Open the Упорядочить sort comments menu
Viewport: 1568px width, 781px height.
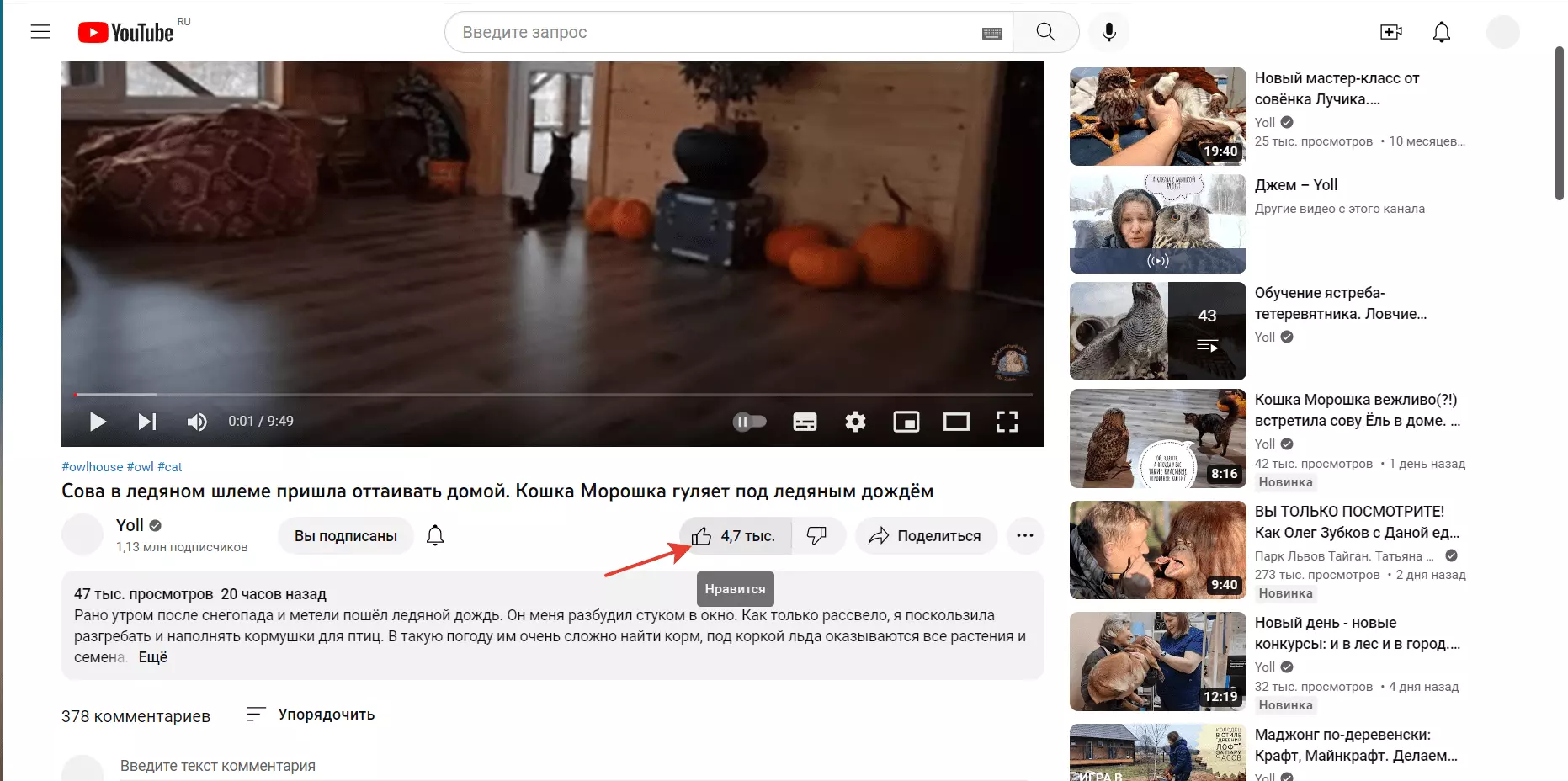tap(311, 715)
